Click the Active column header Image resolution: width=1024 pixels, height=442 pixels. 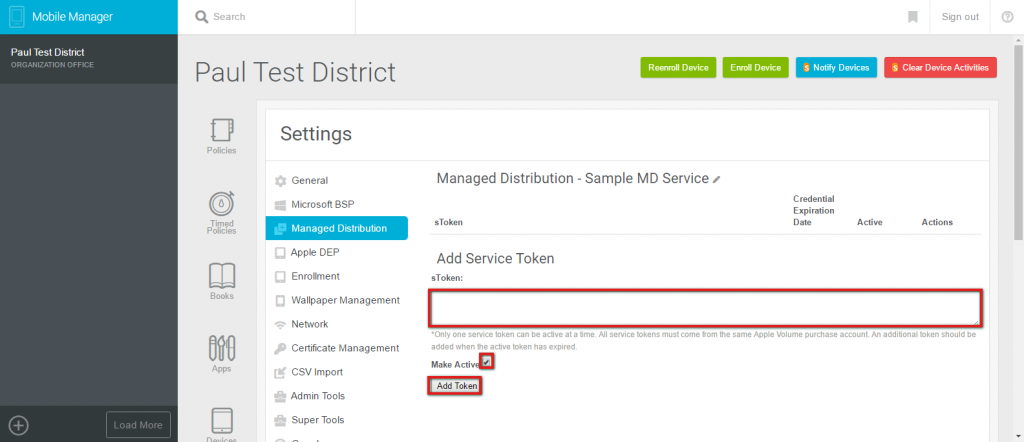click(x=869, y=223)
